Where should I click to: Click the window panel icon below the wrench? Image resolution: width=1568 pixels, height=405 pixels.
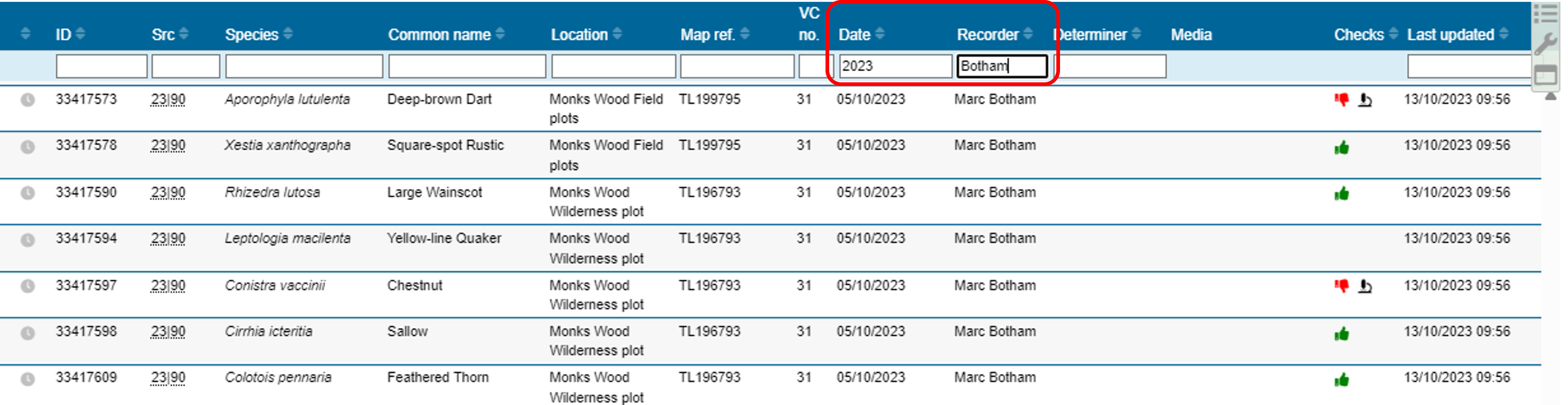click(x=1545, y=76)
